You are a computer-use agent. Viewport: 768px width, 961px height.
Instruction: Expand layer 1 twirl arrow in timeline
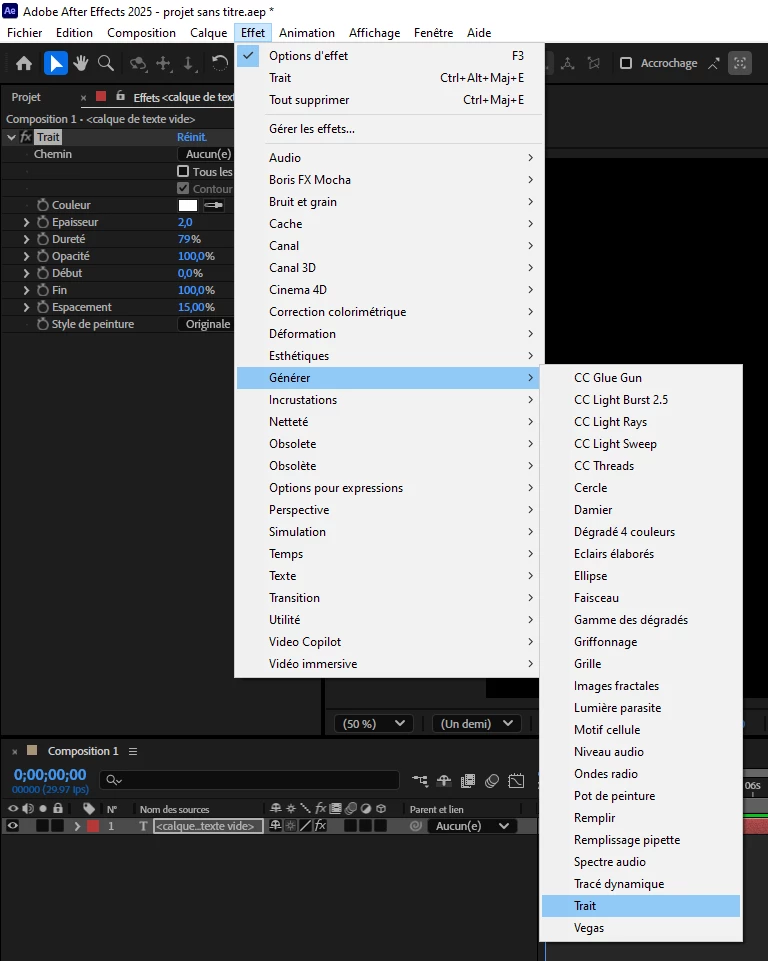[77, 826]
